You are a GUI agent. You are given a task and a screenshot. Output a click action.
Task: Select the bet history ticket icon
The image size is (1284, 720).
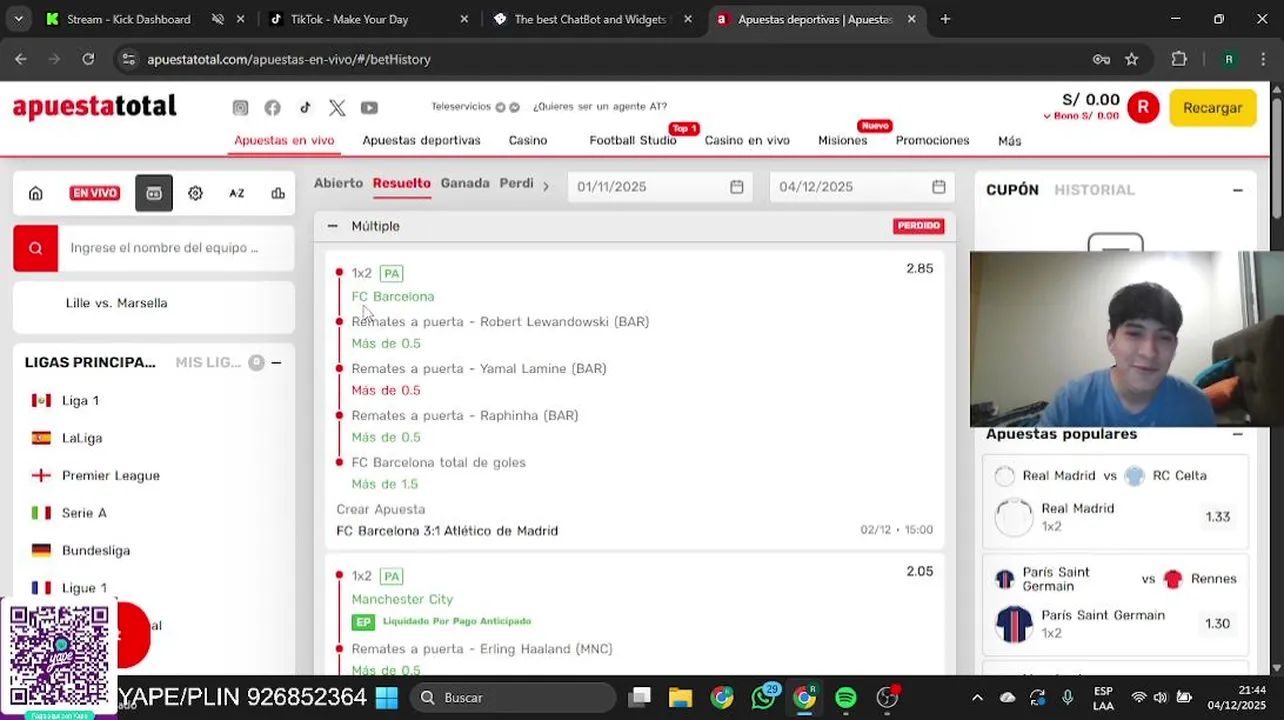(154, 193)
